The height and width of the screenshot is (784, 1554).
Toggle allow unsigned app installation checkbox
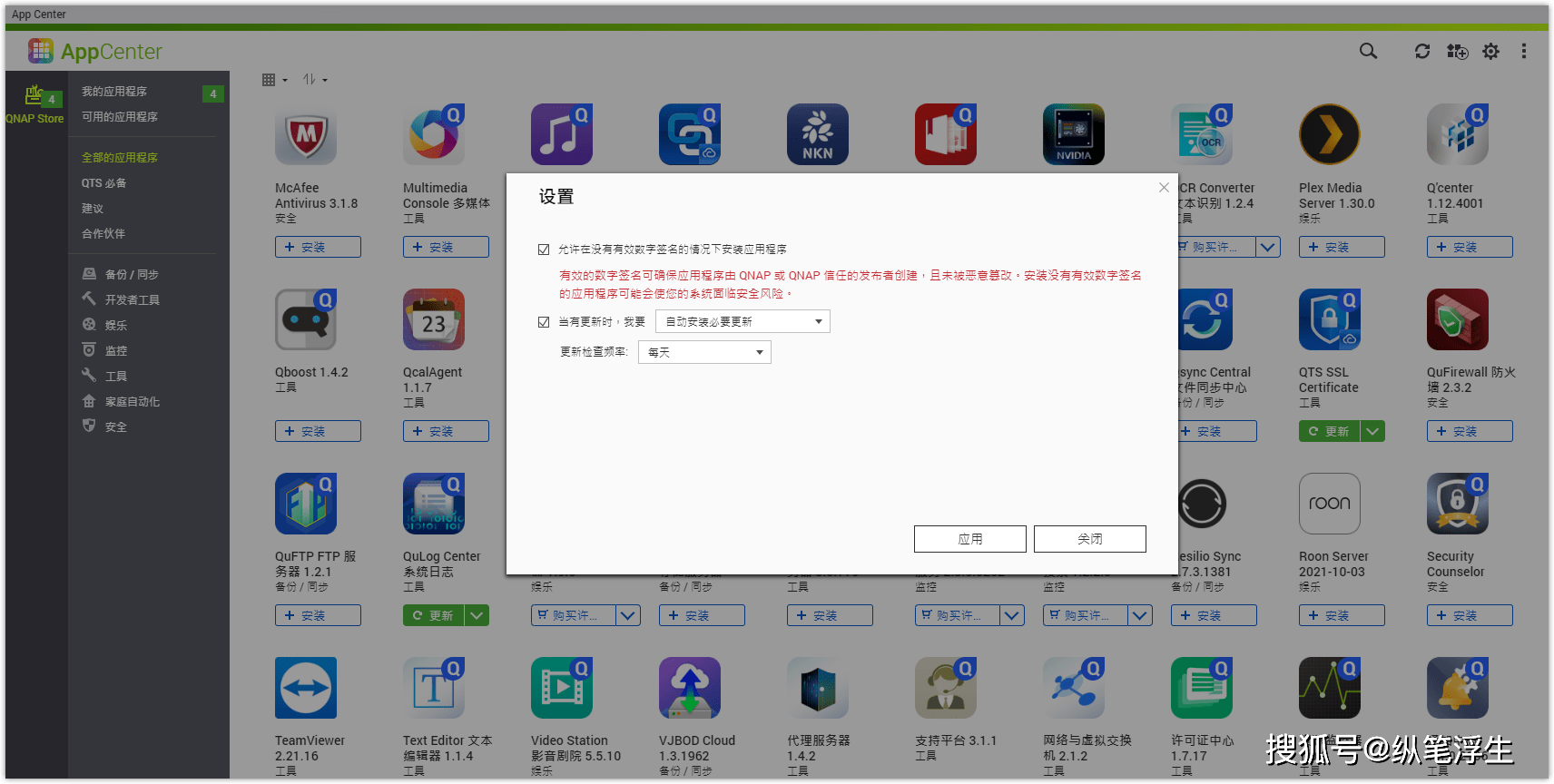point(544,250)
